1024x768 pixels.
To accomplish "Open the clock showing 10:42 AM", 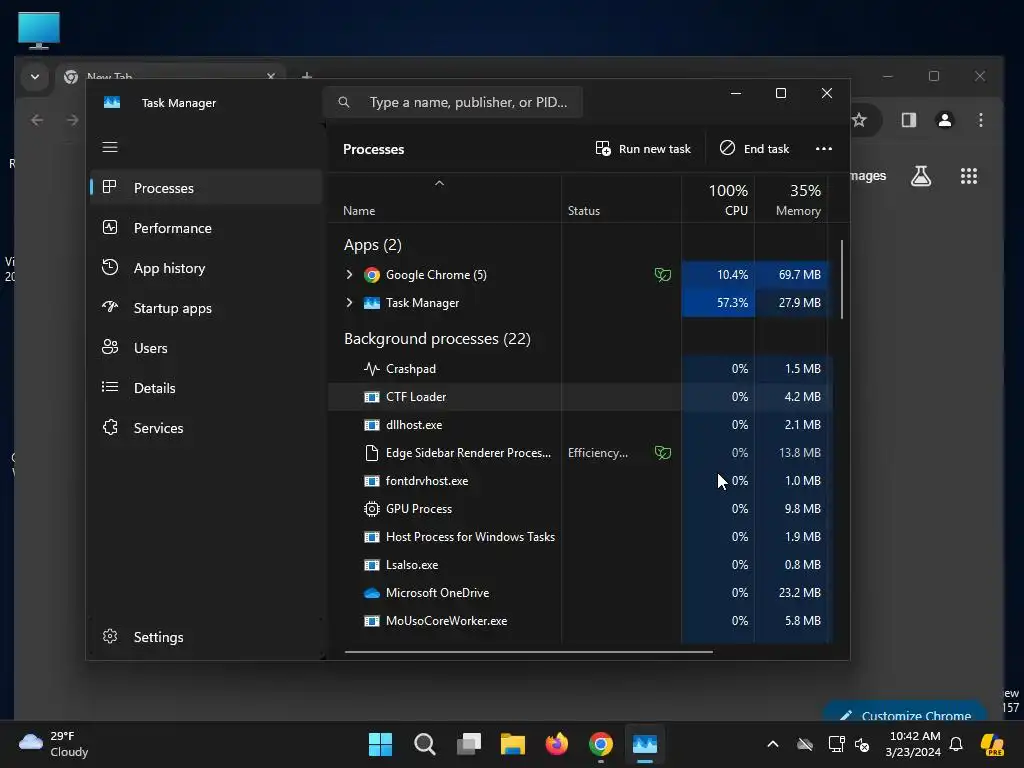I will [x=913, y=744].
